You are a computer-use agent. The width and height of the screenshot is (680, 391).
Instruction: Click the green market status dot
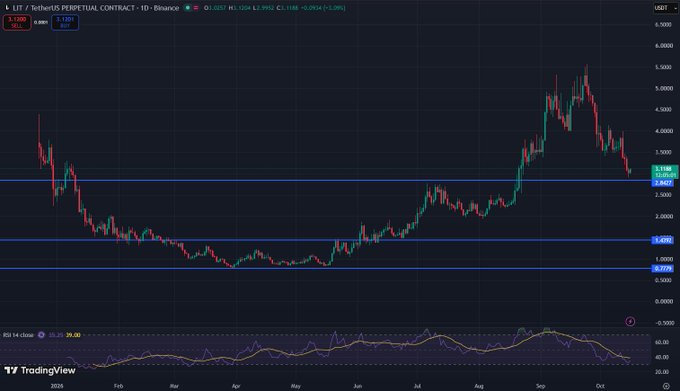tap(188, 8)
